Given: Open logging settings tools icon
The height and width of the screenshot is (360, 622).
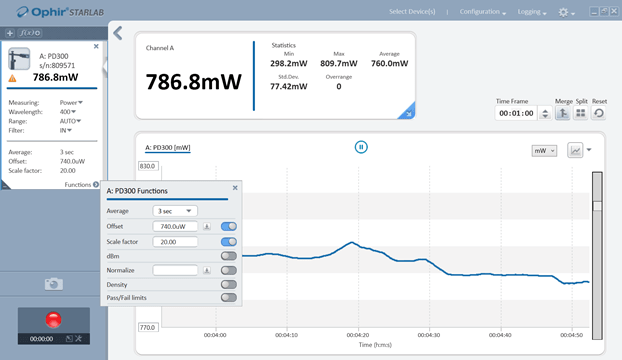Looking at the screenshot, I should [x=79, y=339].
